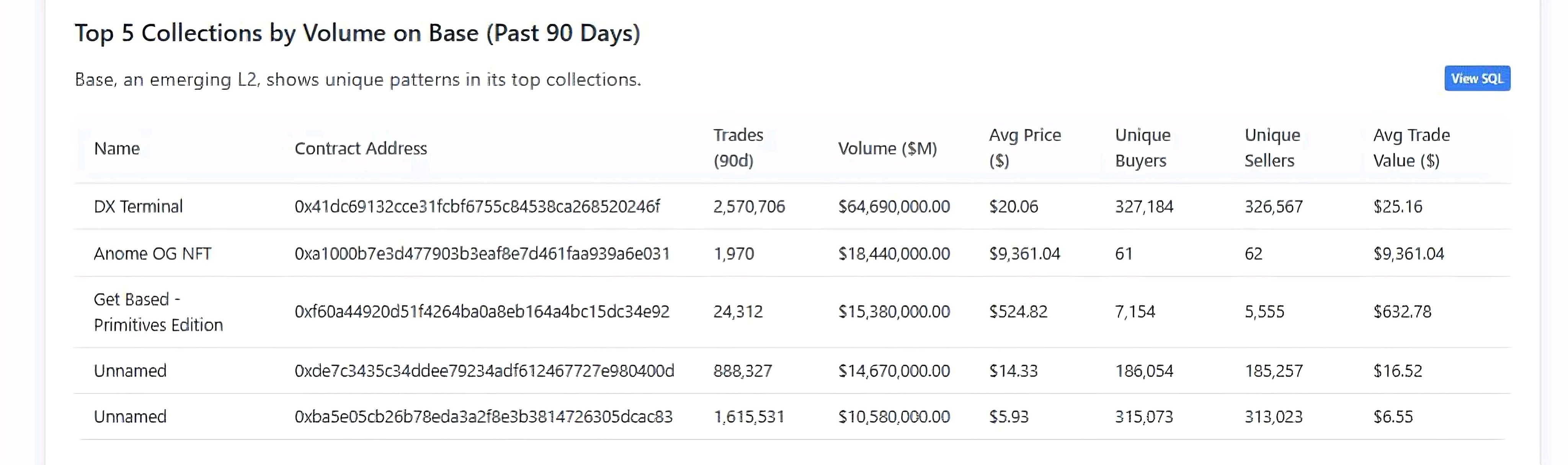Click the Avg Trade Value ($) header

pyautogui.click(x=1411, y=148)
